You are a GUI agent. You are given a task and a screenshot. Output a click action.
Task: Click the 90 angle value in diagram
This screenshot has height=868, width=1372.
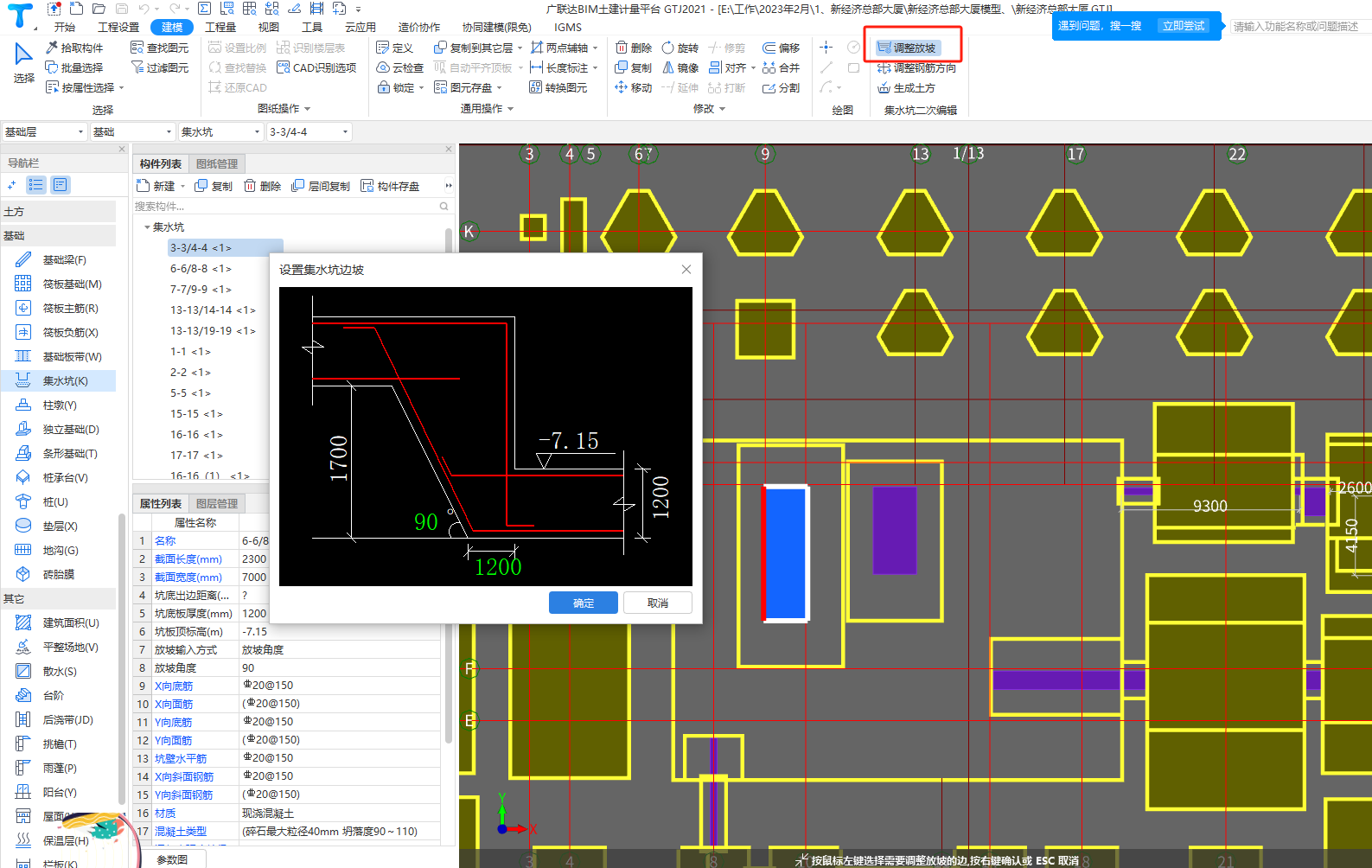tap(426, 521)
